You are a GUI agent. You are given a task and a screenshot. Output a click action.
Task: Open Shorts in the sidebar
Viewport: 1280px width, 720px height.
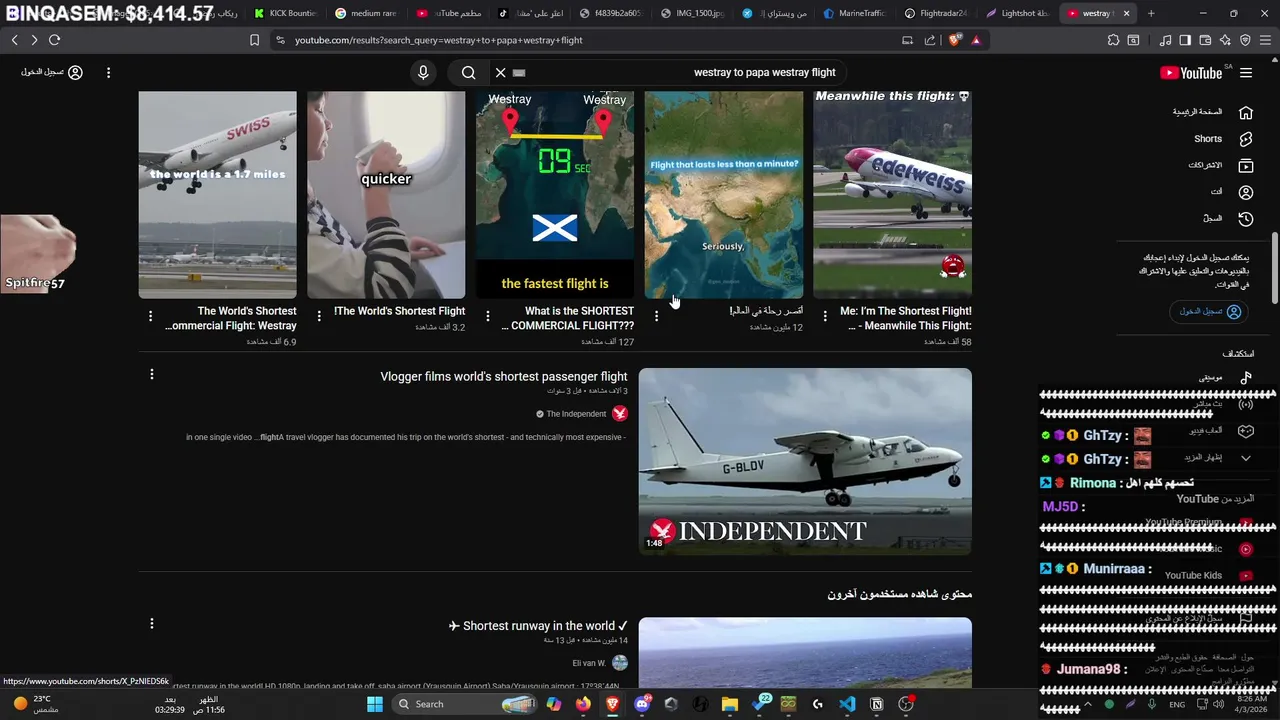coord(1223,139)
